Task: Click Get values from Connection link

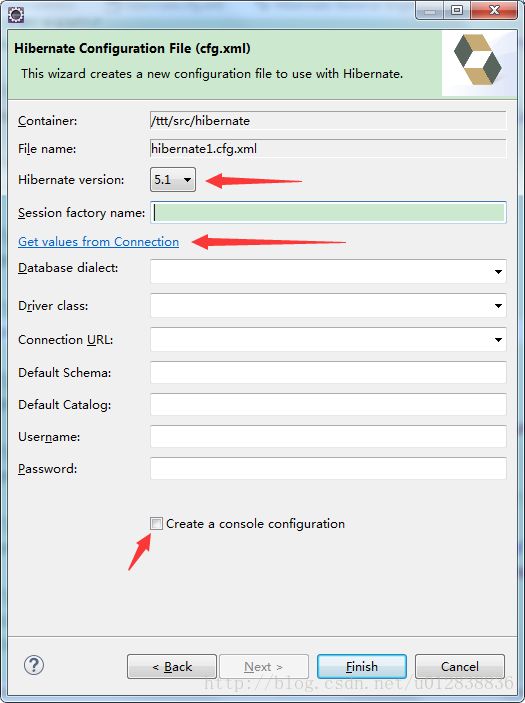Action: pos(99,242)
